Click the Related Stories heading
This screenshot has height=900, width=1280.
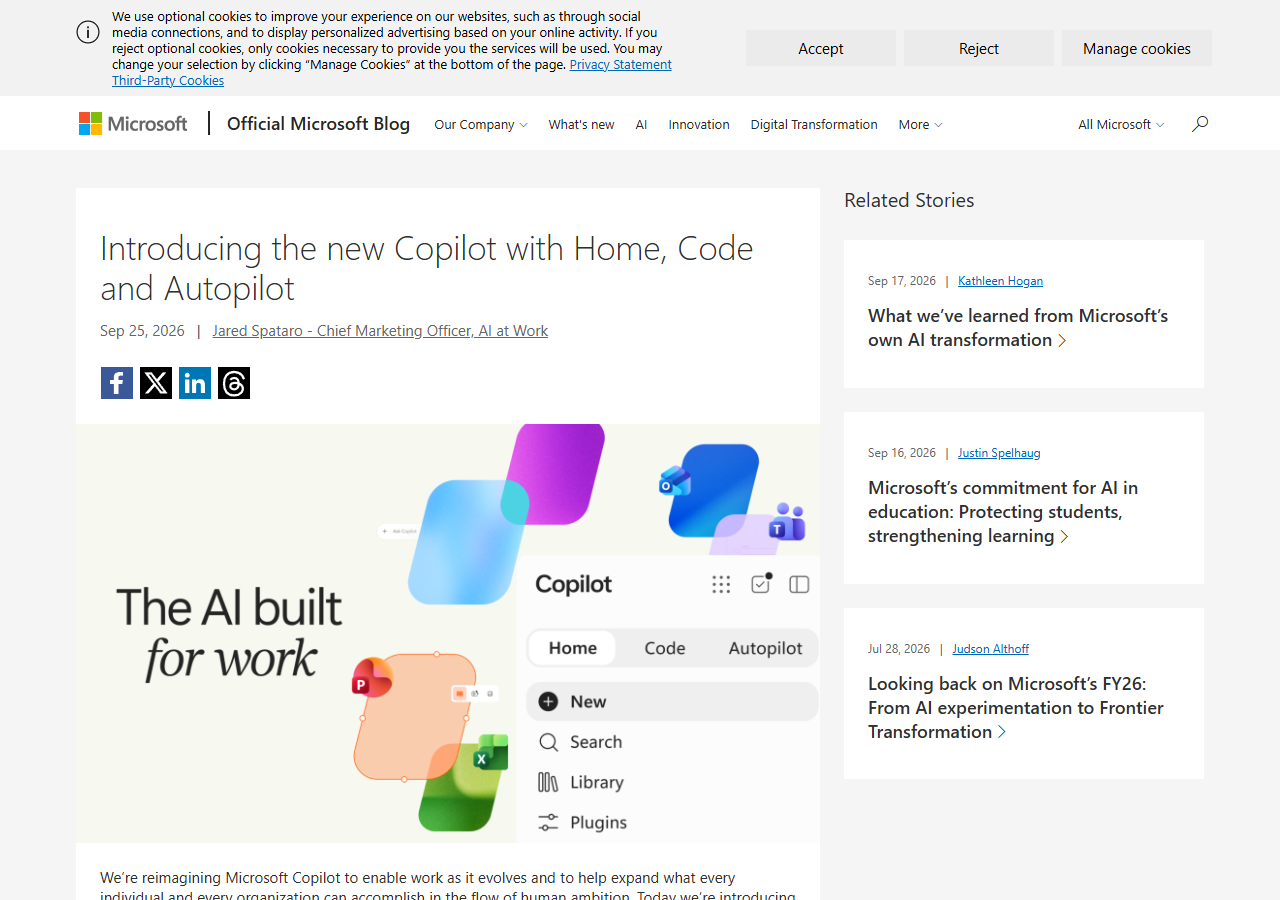pos(909,200)
